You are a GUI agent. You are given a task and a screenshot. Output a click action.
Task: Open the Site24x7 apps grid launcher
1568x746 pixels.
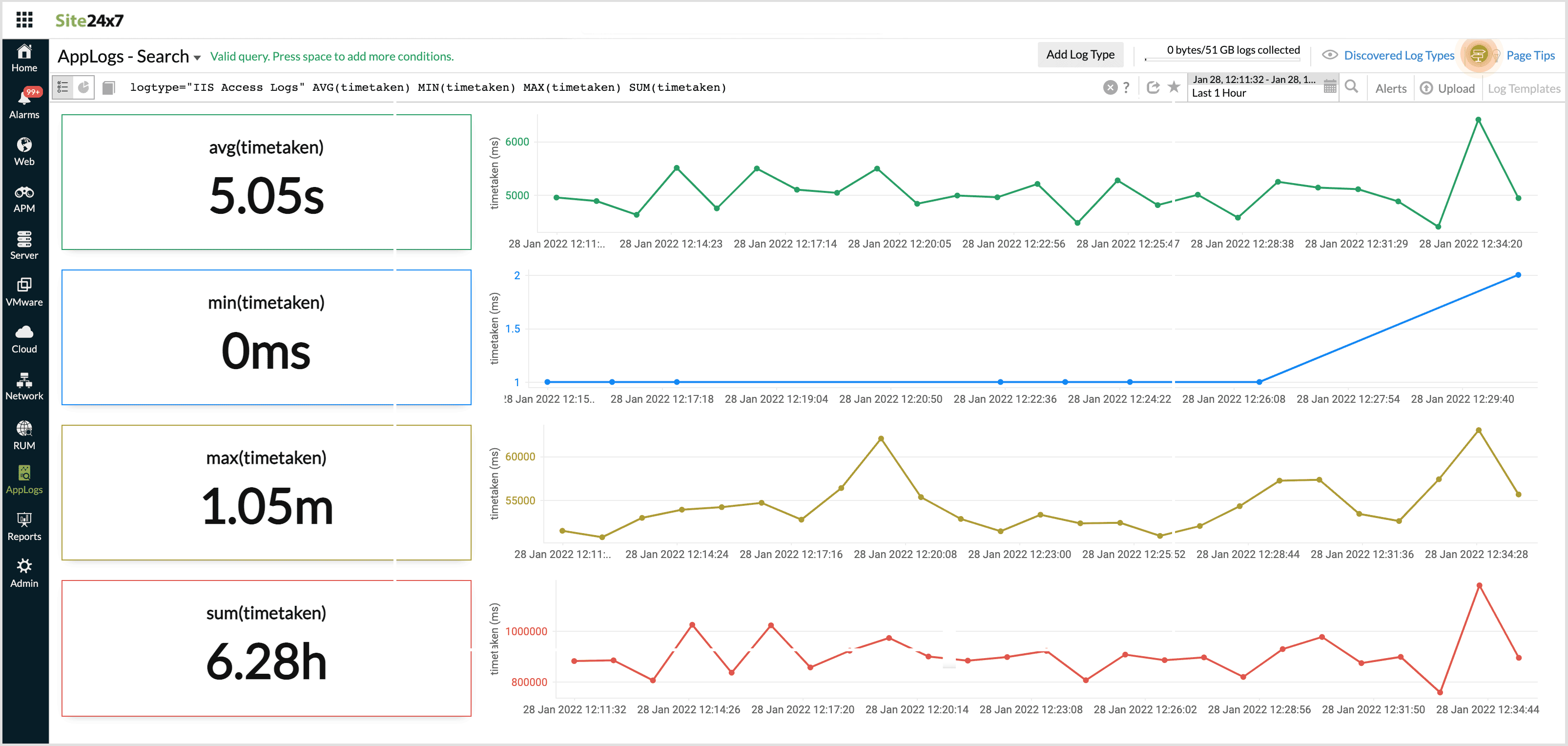click(24, 20)
